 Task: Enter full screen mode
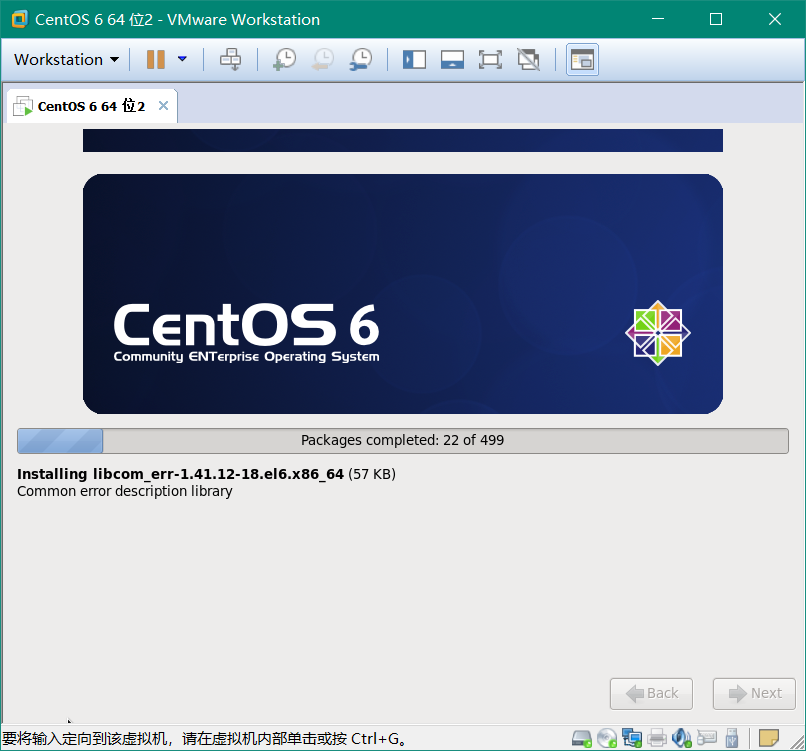(490, 60)
